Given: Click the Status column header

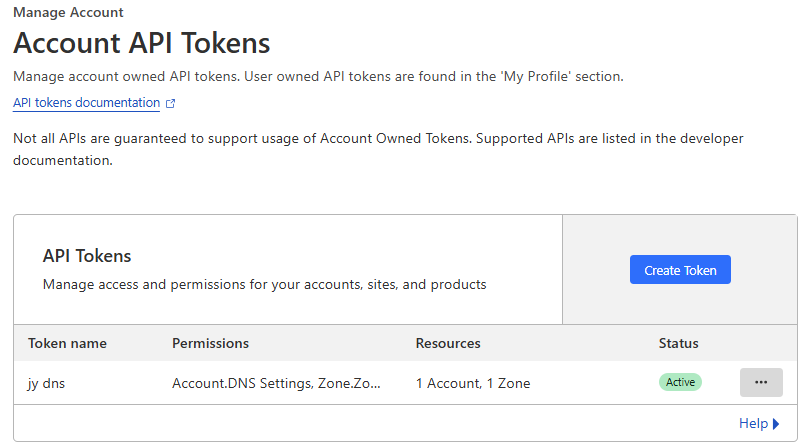Looking at the screenshot, I should [678, 344].
